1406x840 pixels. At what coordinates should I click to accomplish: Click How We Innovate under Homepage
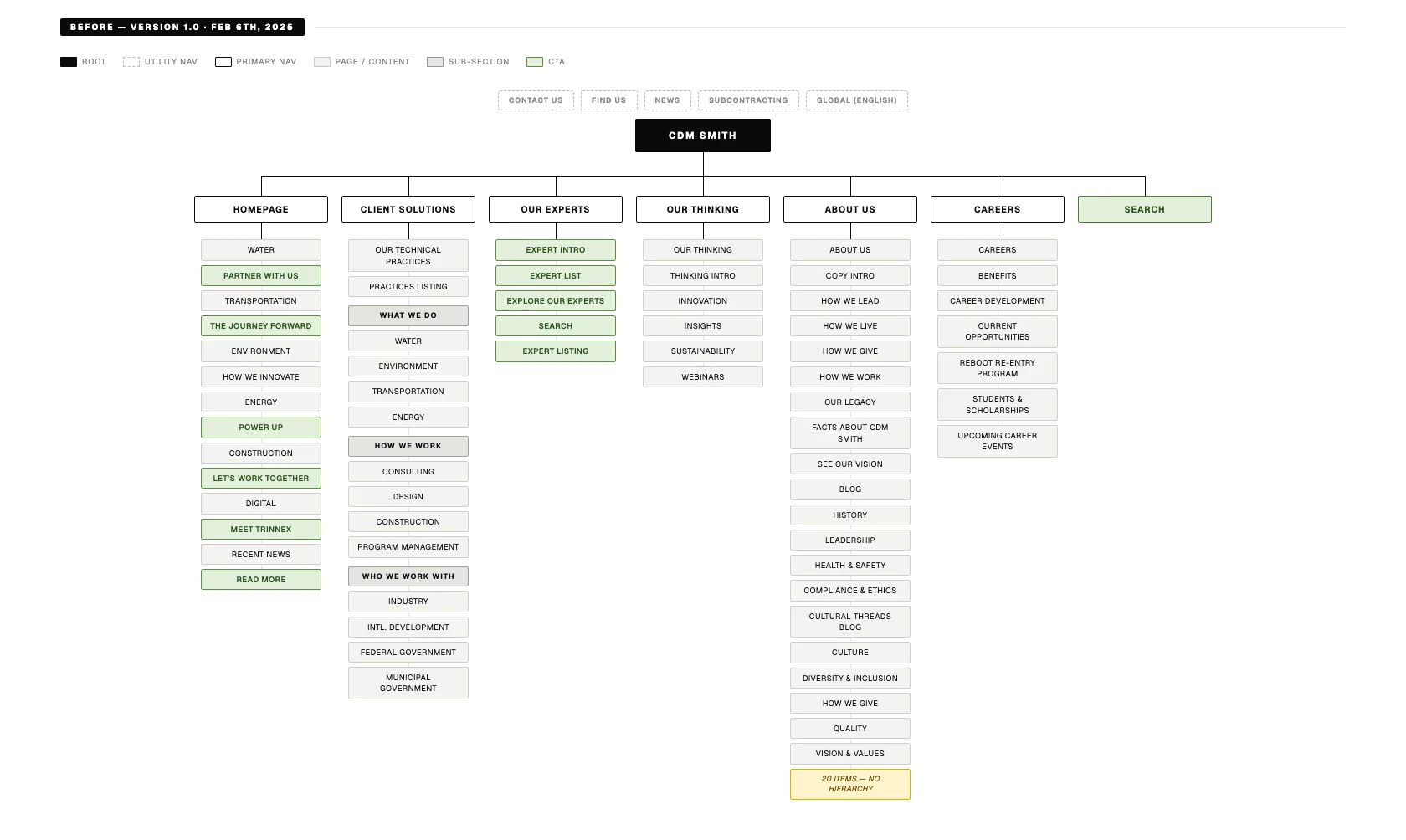(261, 377)
